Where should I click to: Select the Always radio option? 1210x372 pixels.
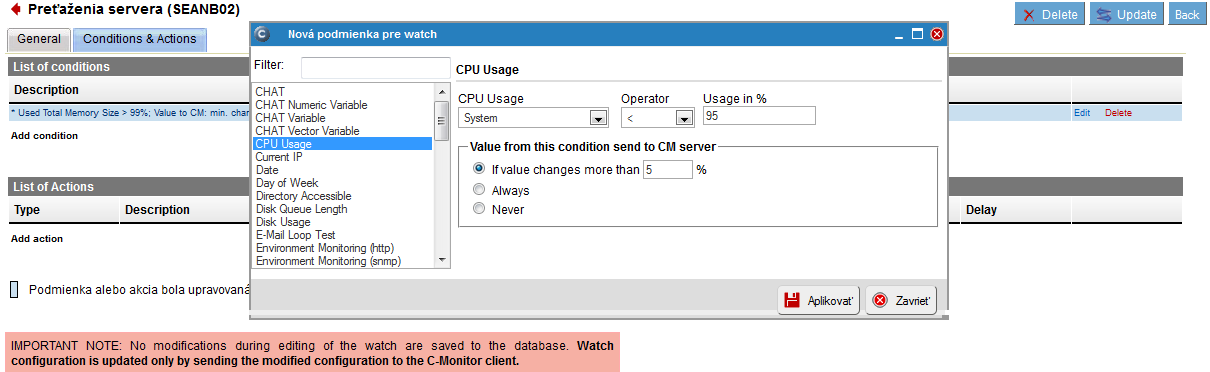tap(479, 190)
